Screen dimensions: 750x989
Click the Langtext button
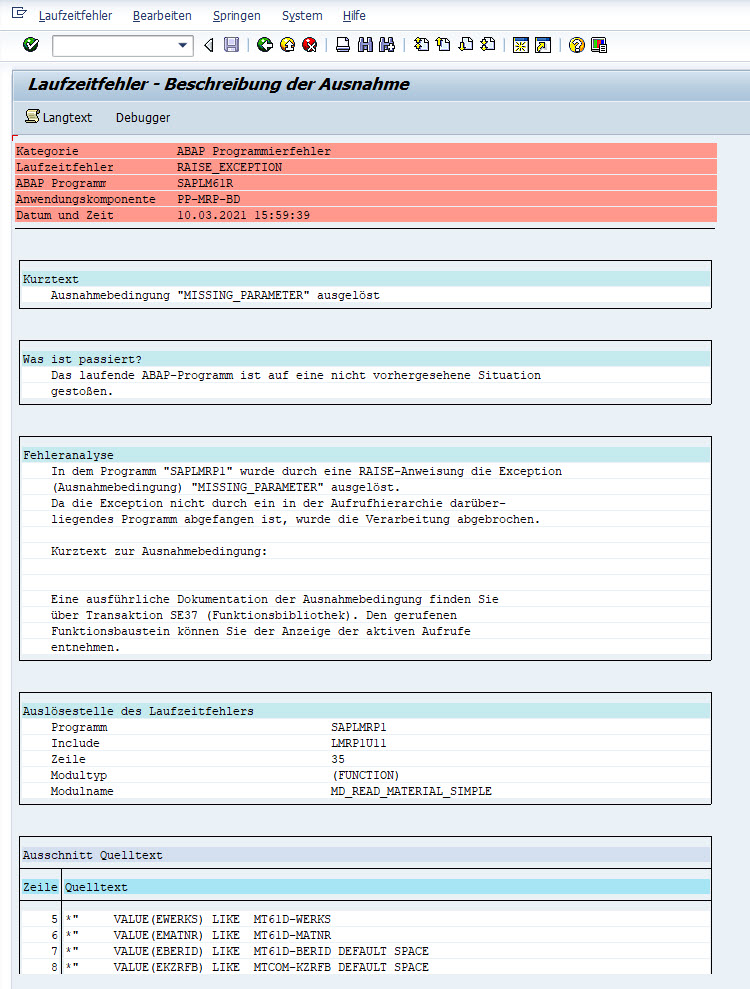point(58,117)
